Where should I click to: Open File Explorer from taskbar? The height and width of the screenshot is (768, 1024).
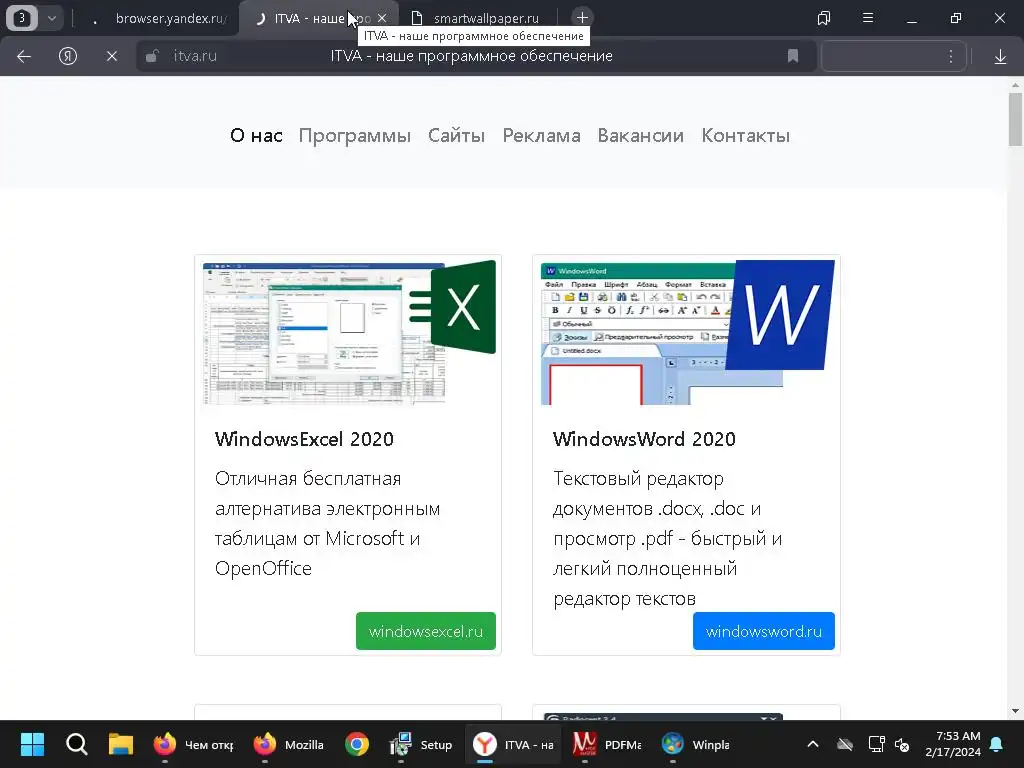[121, 744]
